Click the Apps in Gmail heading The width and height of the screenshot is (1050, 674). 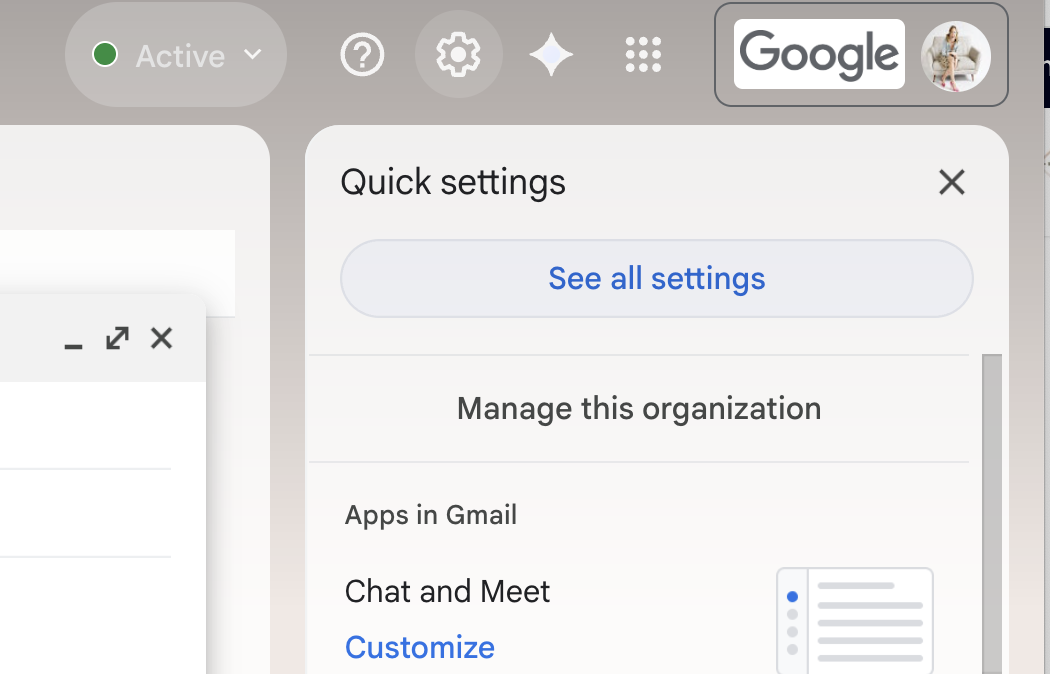tap(431, 515)
